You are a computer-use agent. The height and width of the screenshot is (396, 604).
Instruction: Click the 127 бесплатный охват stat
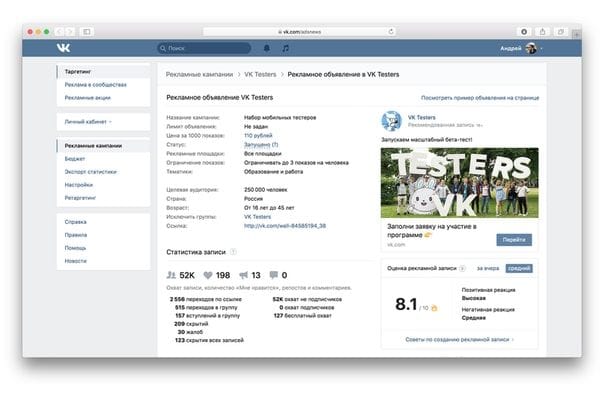tap(302, 315)
